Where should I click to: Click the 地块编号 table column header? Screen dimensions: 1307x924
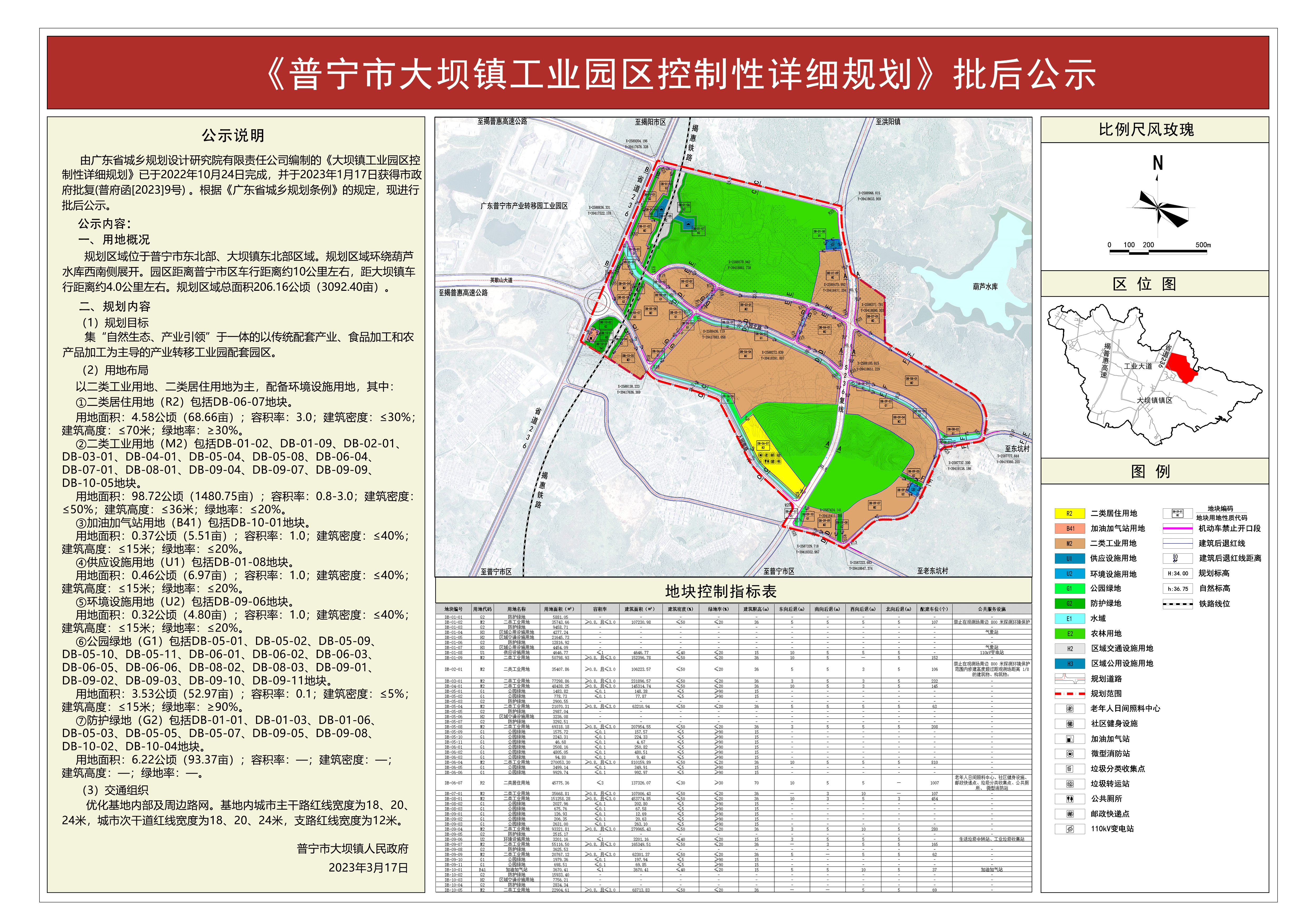(x=454, y=609)
